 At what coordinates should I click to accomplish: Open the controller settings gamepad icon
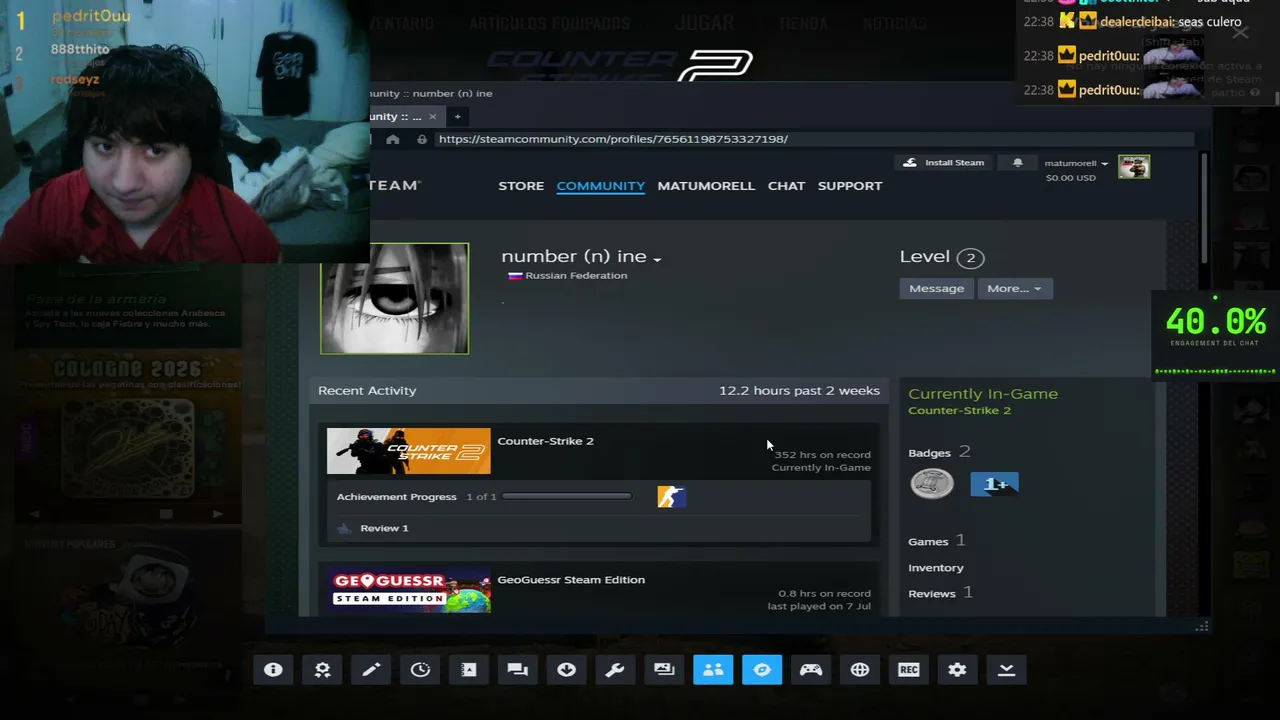point(811,670)
